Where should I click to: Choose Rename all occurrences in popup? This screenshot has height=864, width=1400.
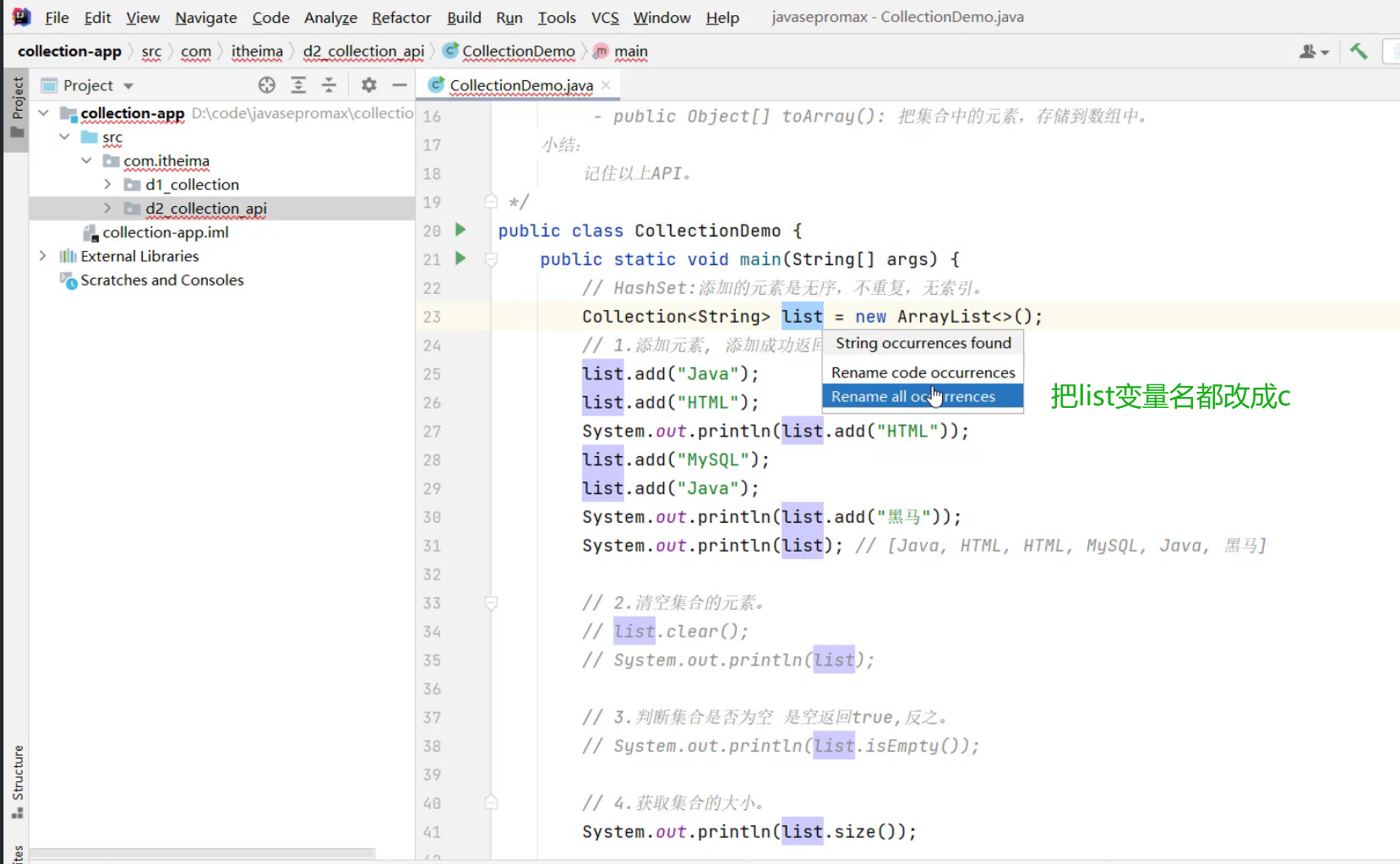pos(923,396)
